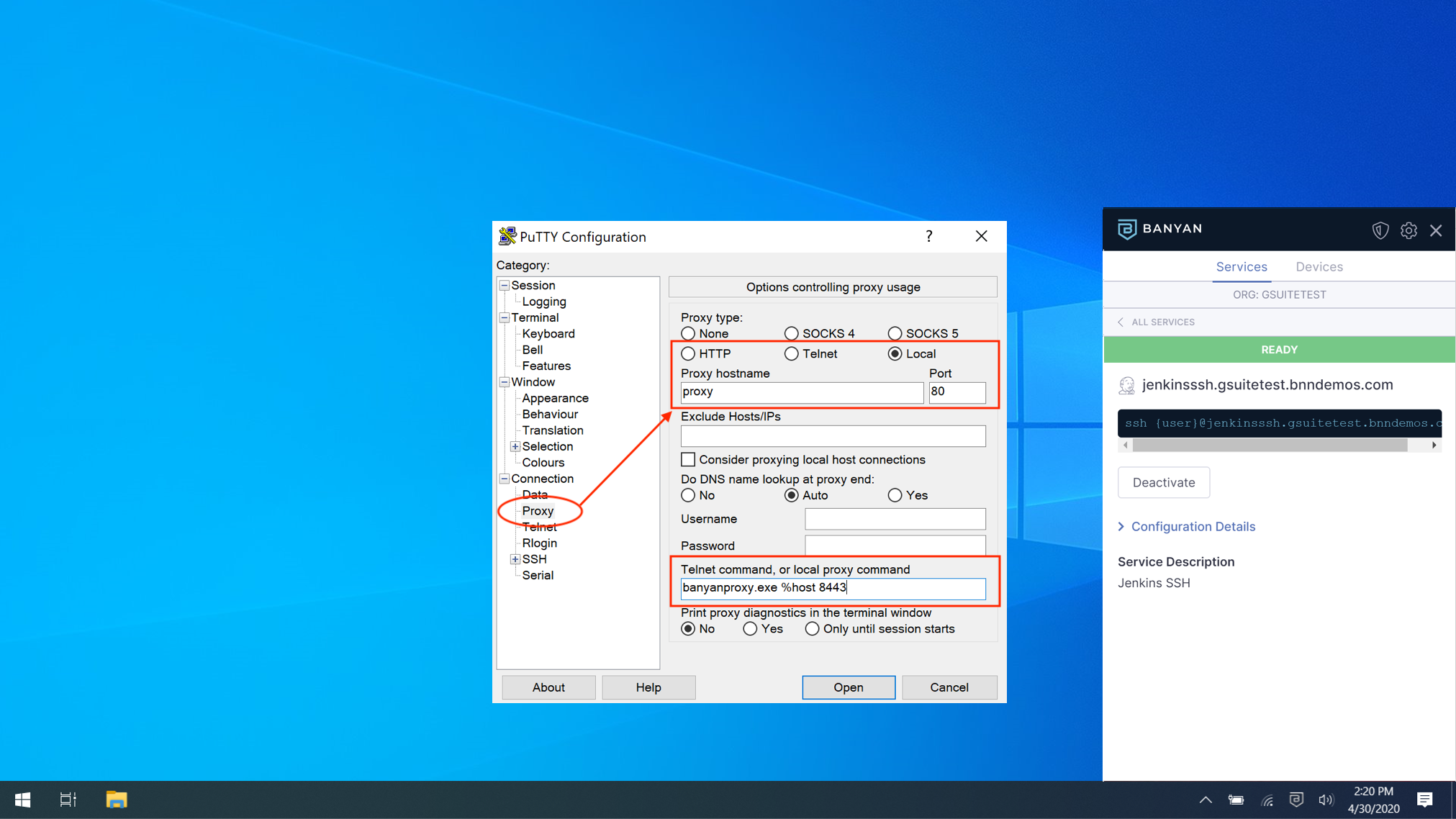Image resolution: width=1456 pixels, height=819 pixels.
Task: Click the PuTTY dialog help question mark
Action: [x=929, y=236]
